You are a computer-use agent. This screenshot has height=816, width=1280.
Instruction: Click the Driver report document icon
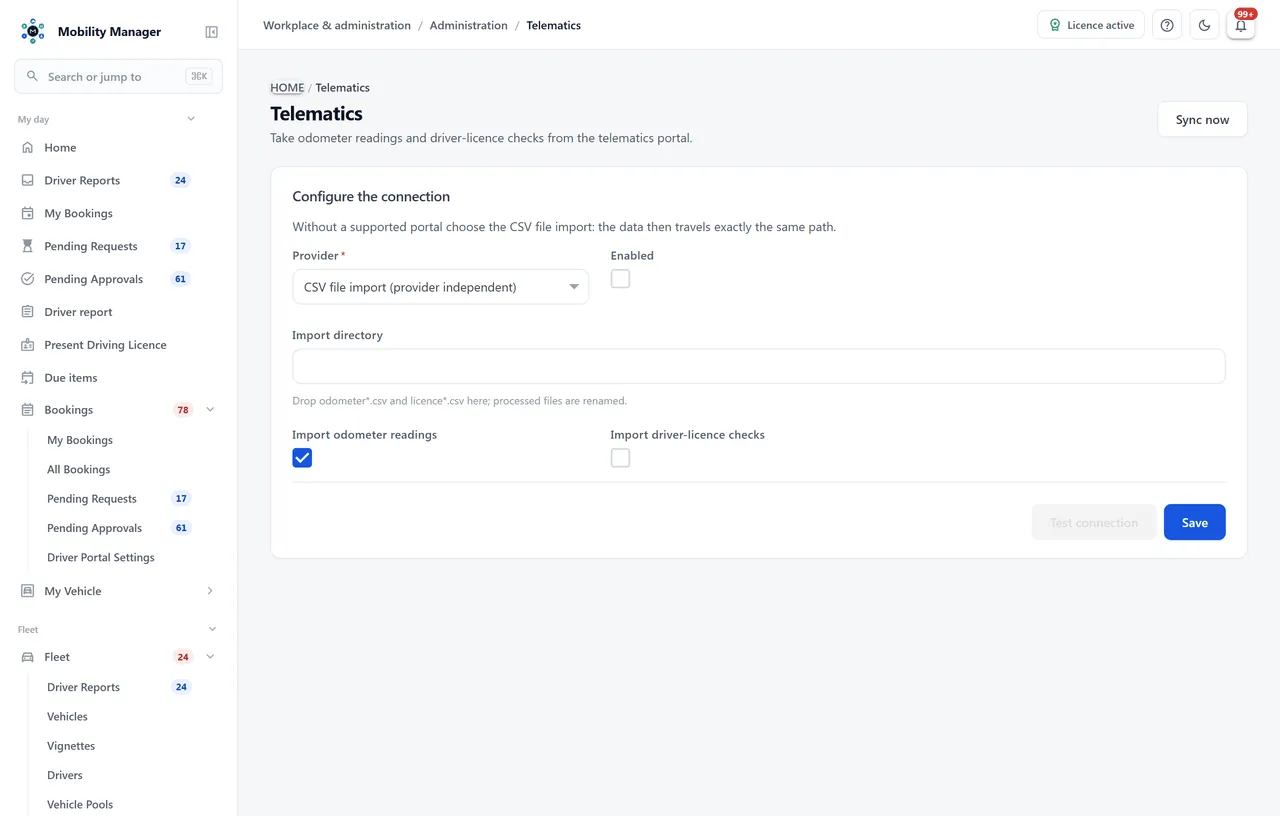click(x=28, y=312)
